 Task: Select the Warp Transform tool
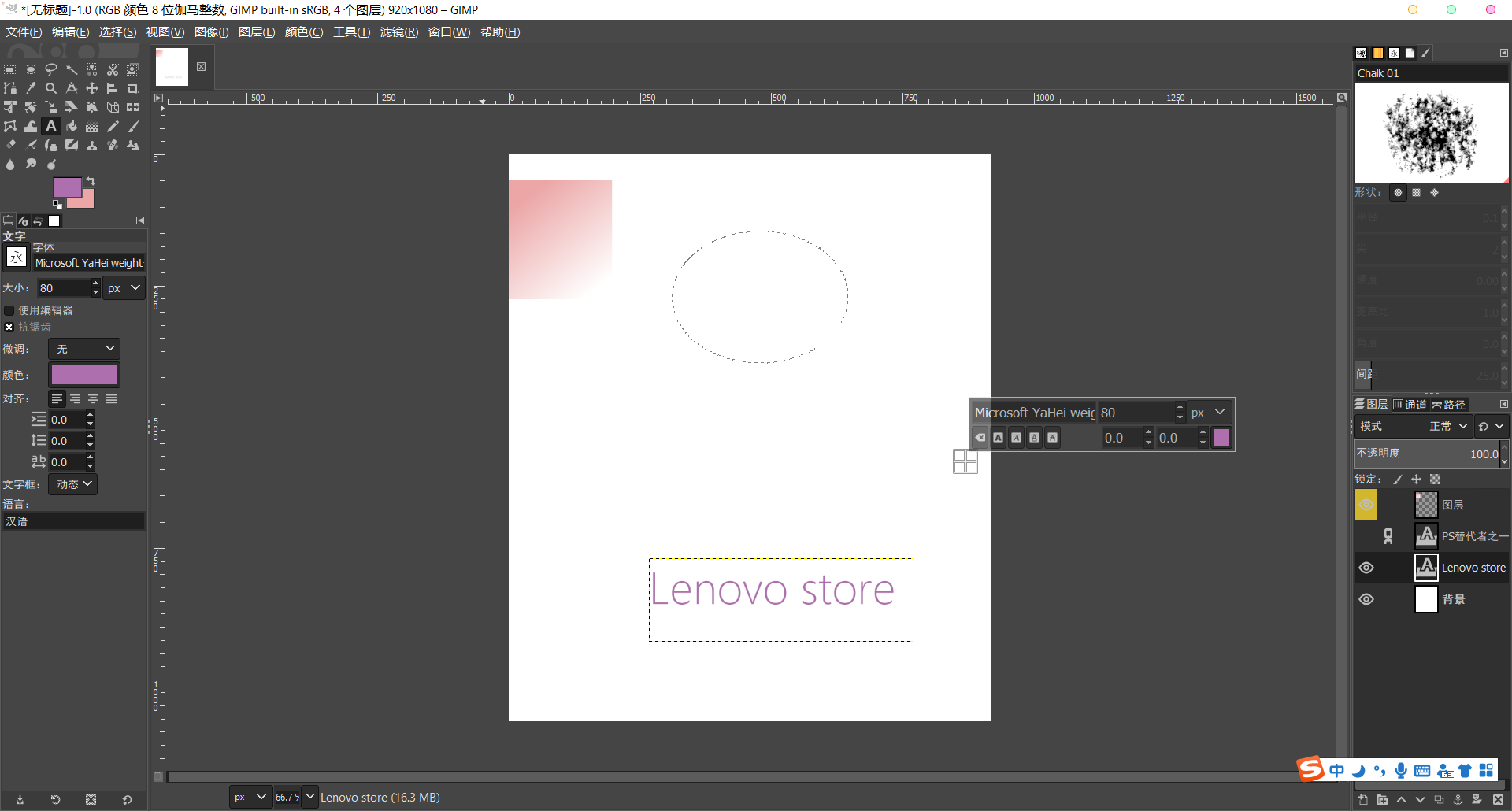pyautogui.click(x=31, y=126)
